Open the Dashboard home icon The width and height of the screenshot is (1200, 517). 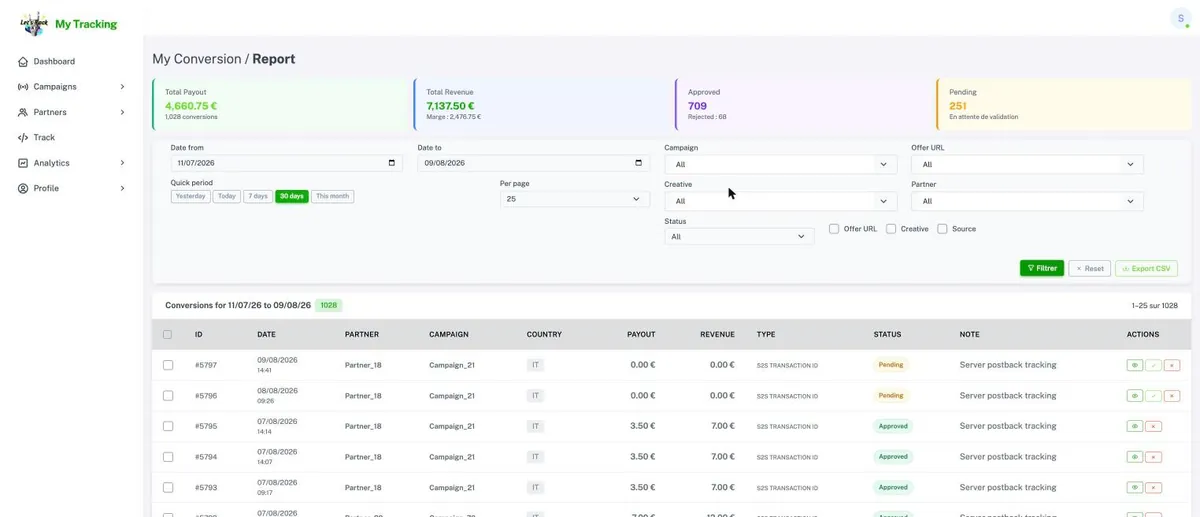[x=23, y=62]
